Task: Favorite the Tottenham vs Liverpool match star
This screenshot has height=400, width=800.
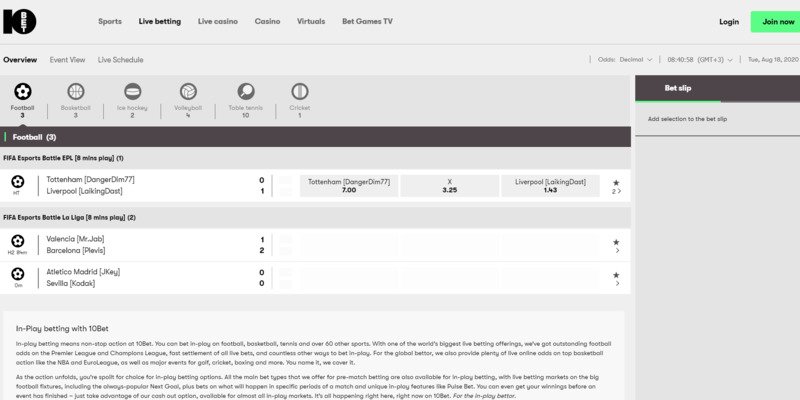Action: point(616,183)
